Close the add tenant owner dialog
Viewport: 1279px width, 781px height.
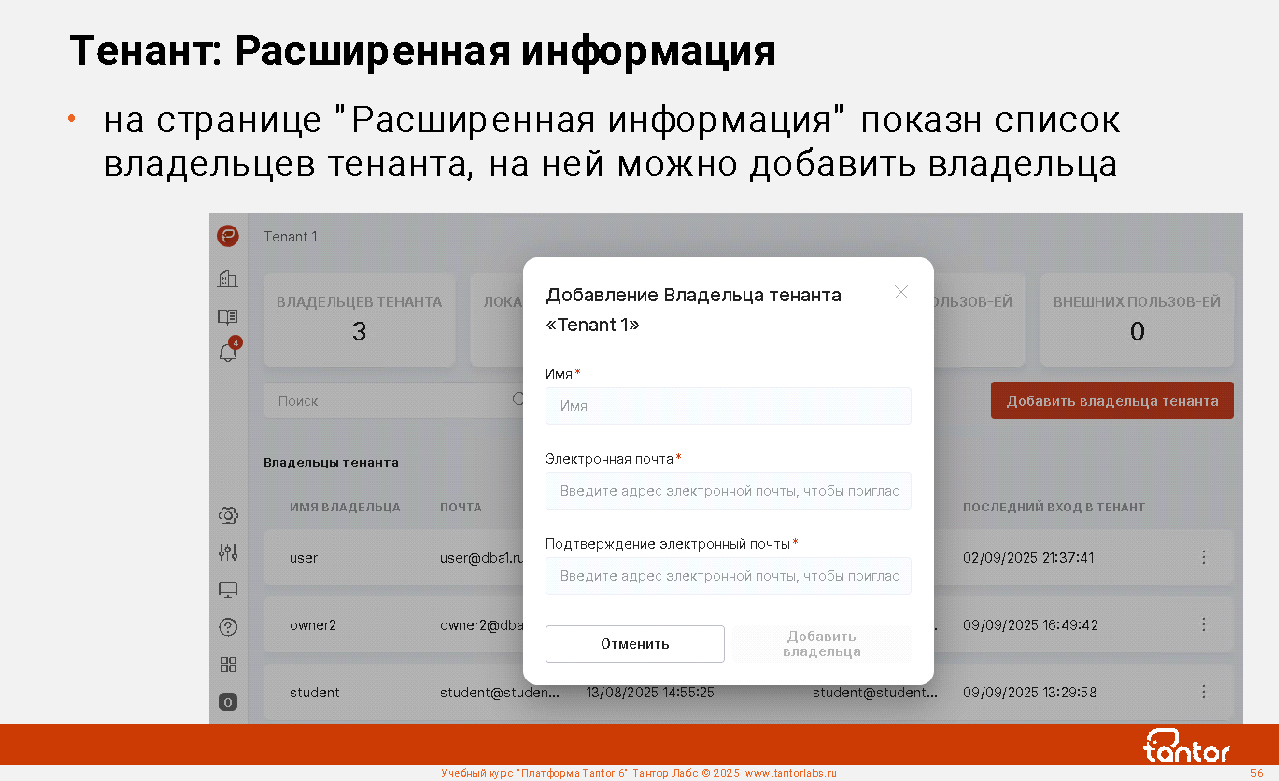click(x=901, y=292)
